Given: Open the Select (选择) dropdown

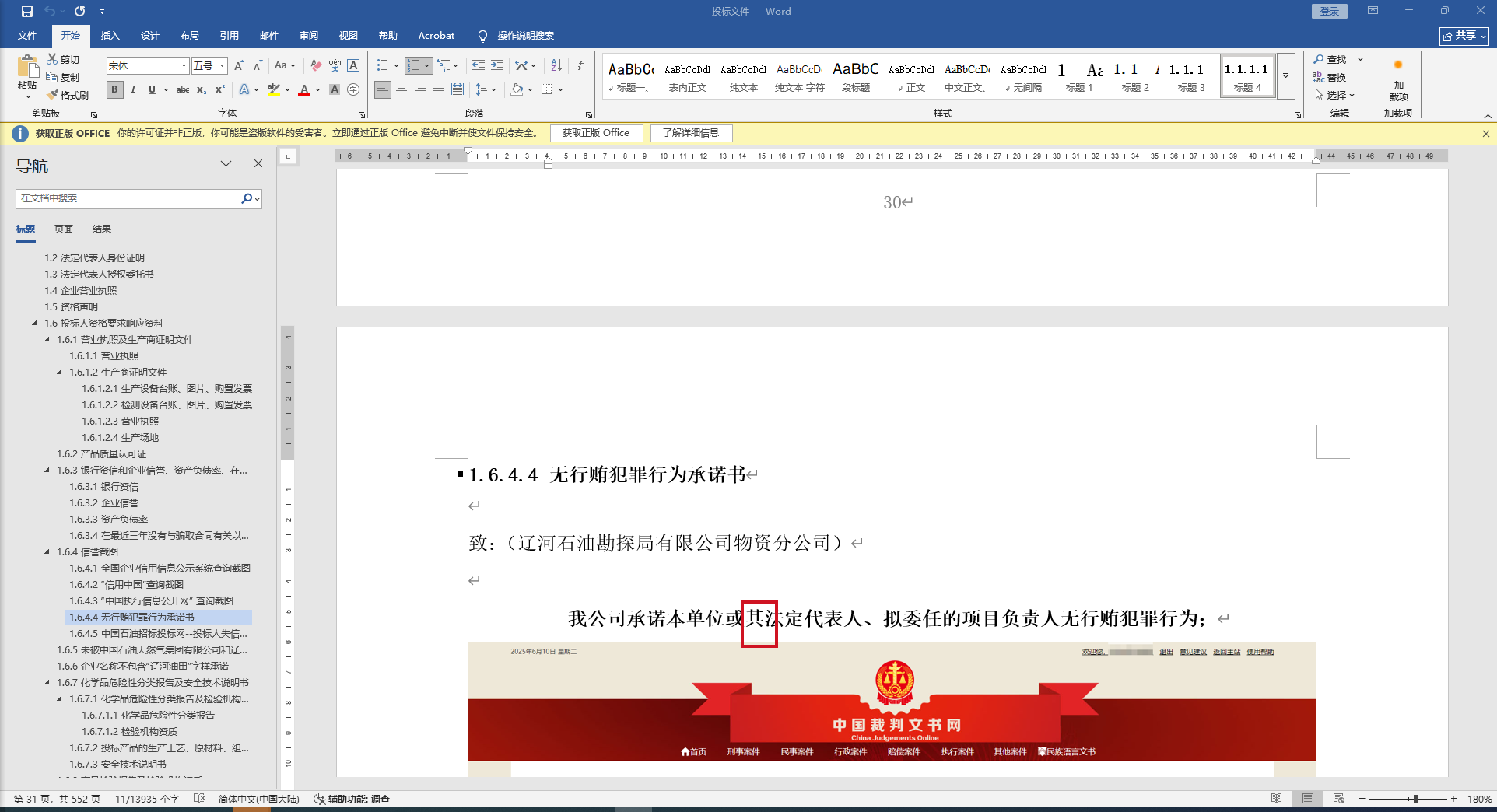Looking at the screenshot, I should [1335, 95].
